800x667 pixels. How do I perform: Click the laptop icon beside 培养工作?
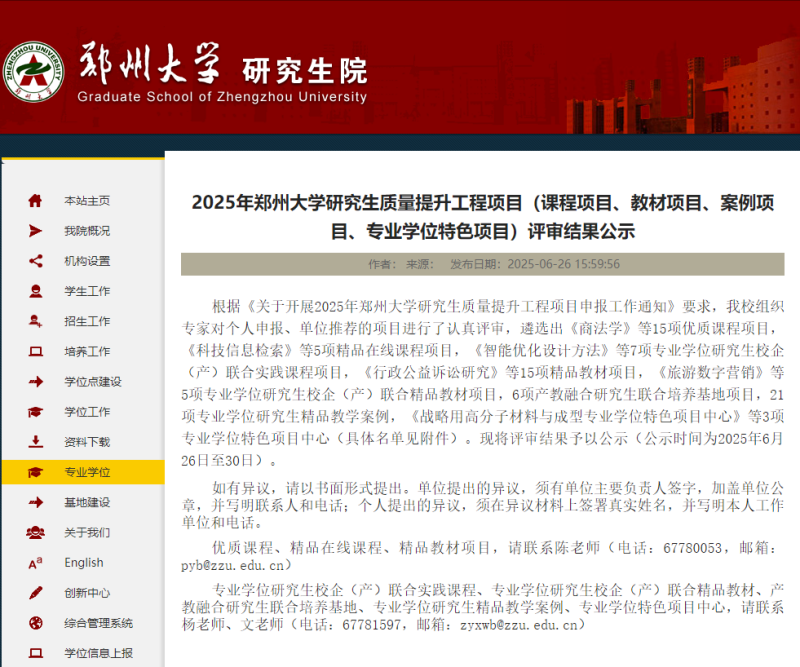pyautogui.click(x=35, y=351)
